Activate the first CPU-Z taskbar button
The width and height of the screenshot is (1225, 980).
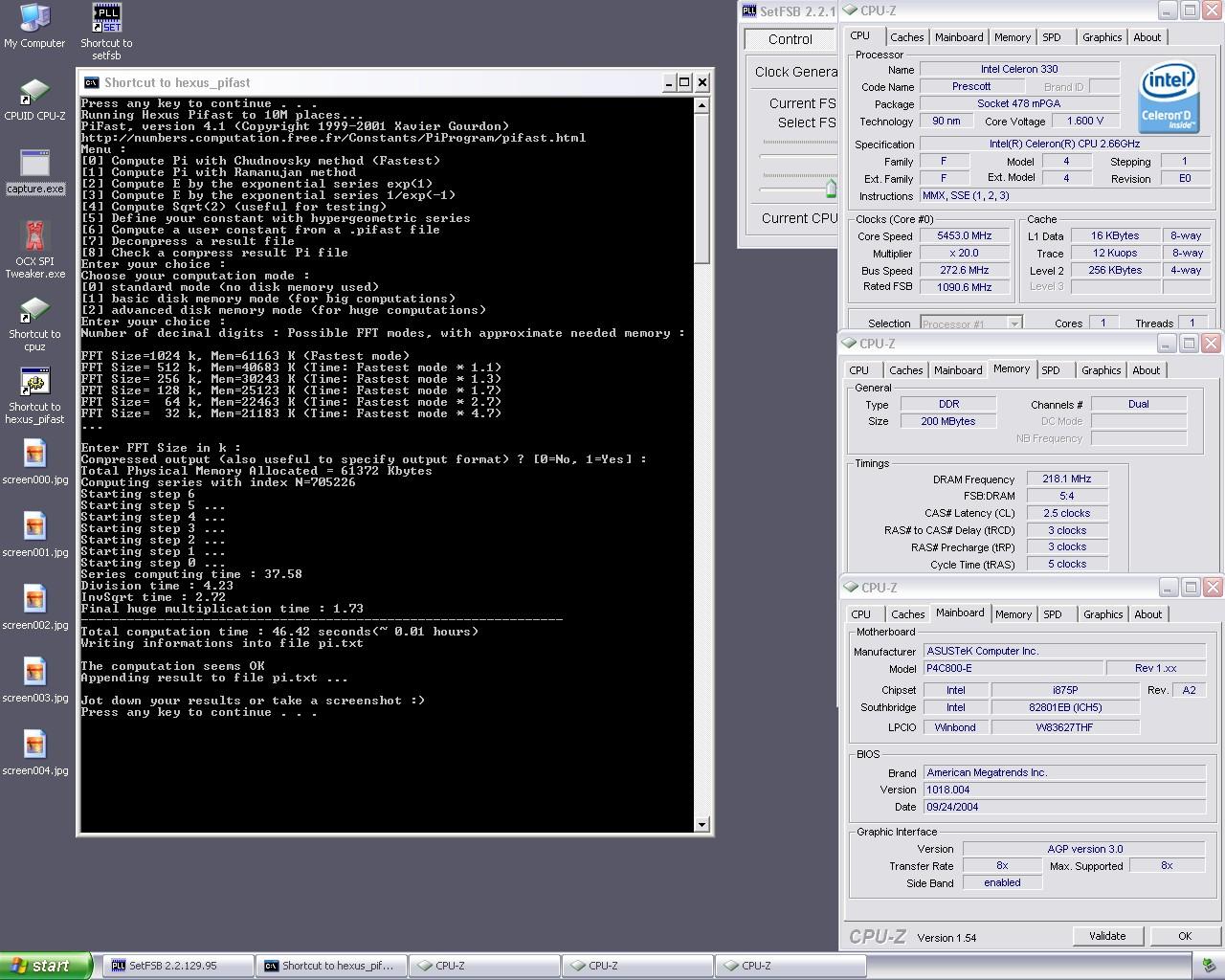(484, 966)
